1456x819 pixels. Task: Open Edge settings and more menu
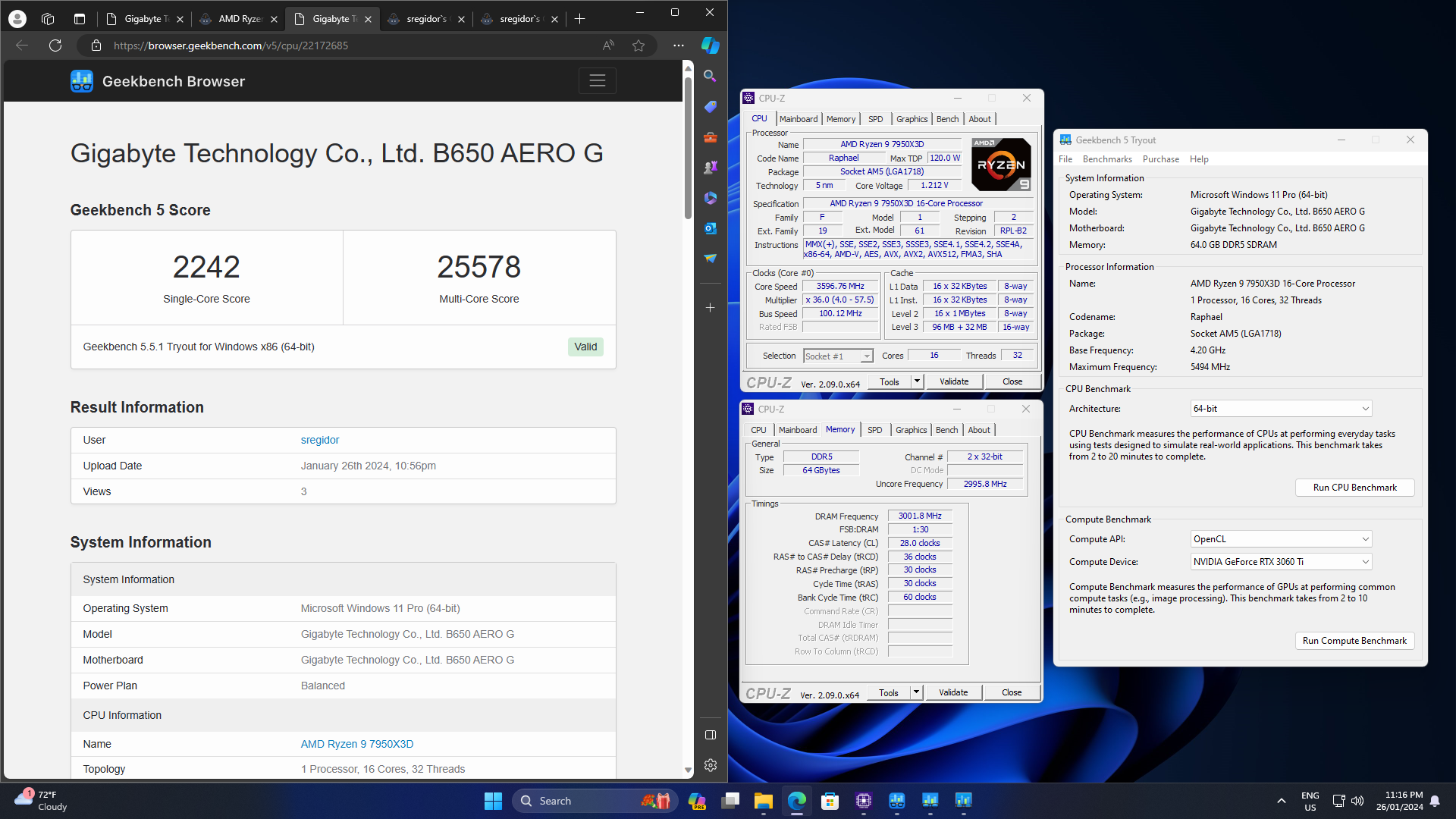(x=679, y=45)
